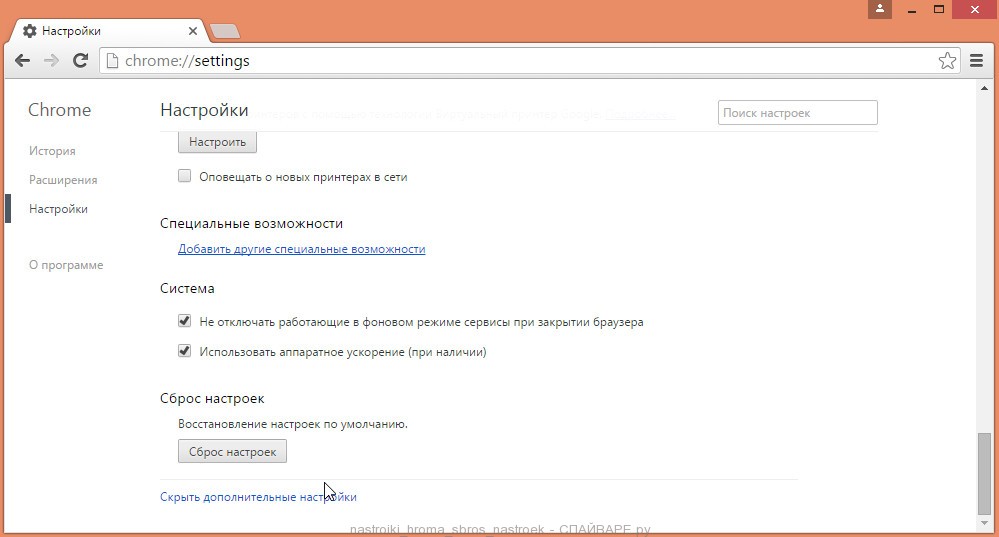Enable Оповещать о новых принтерах в сети

pos(184,176)
